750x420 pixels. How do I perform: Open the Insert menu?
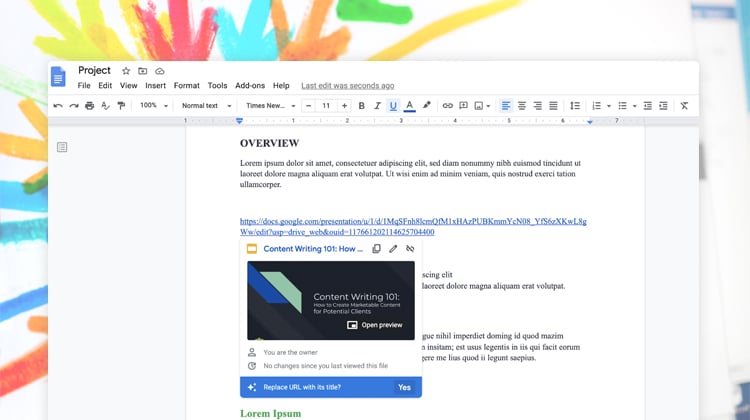(x=155, y=86)
